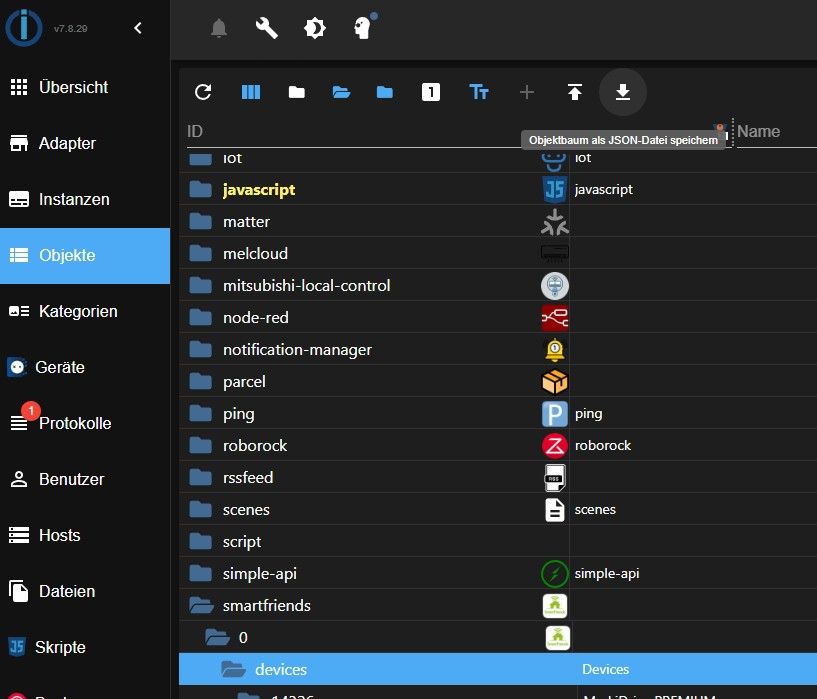Toggle the text size Tt icon
This screenshot has width=817, height=699.
[479, 92]
